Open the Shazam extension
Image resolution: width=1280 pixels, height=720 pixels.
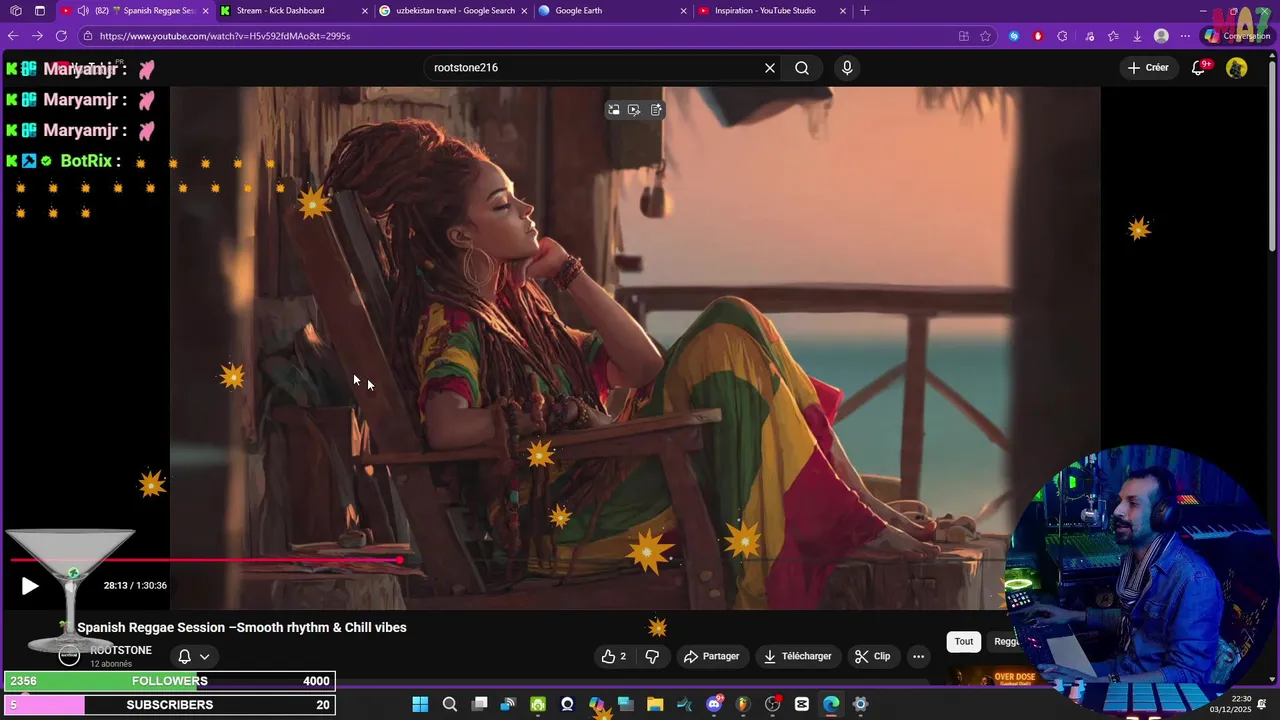pos(1014,36)
